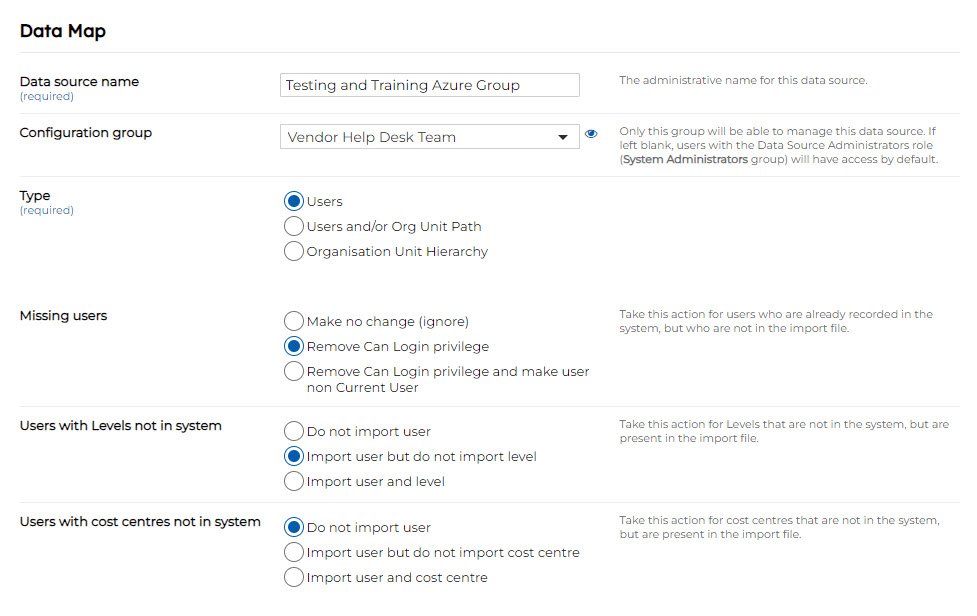977x616 pixels.
Task: Click the Data source name label
Action: point(79,82)
